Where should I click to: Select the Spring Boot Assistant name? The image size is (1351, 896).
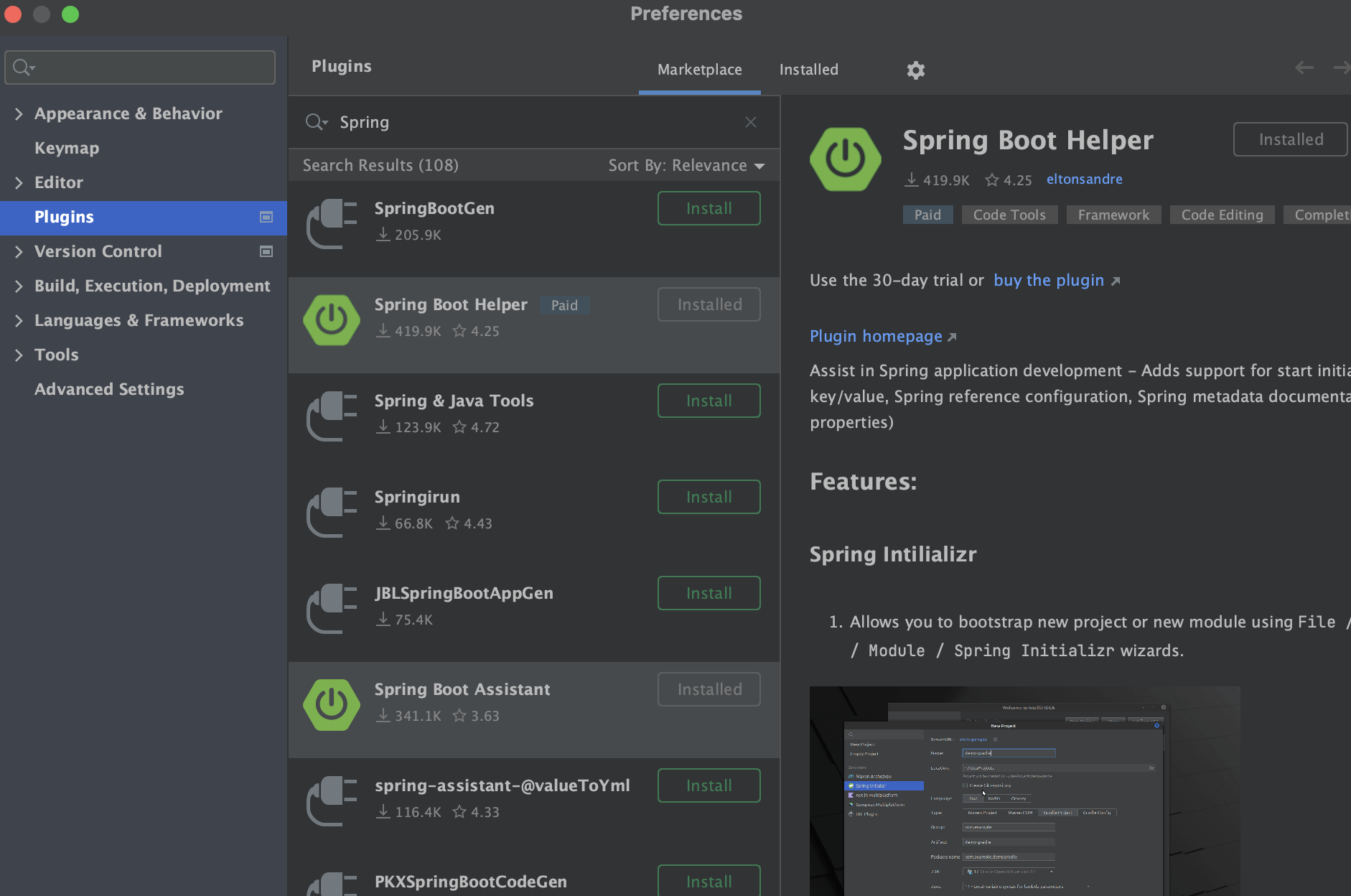point(462,689)
